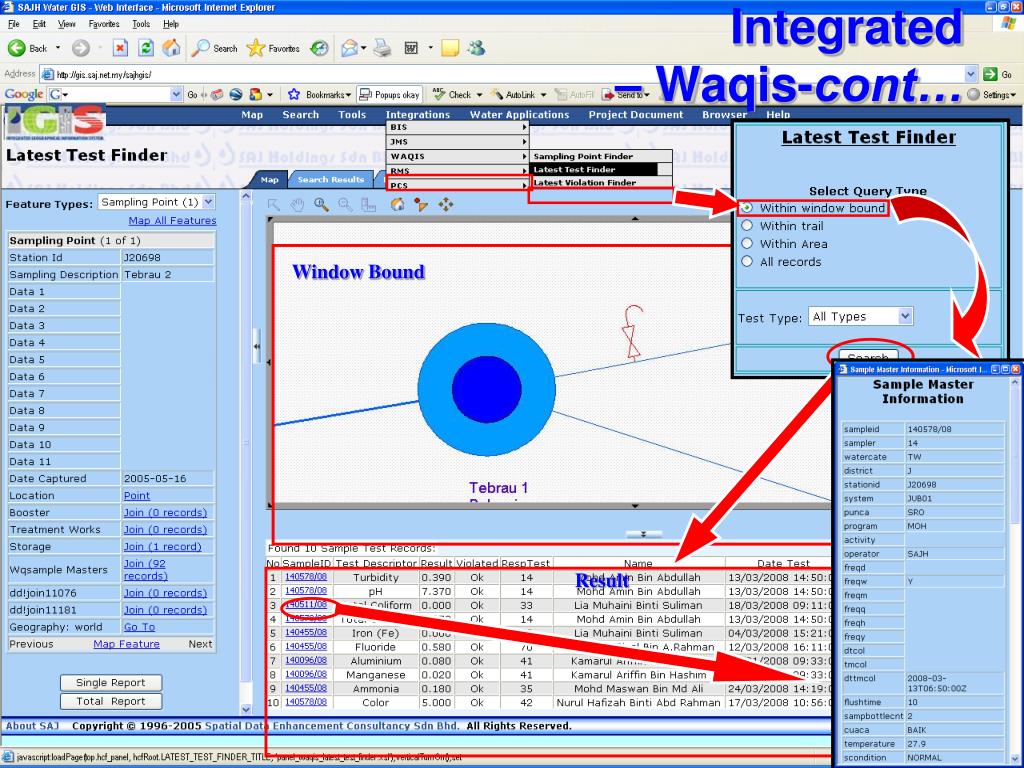Click the browser Forward arrow button
Viewport: 1024px width, 768px height.
tap(81, 48)
